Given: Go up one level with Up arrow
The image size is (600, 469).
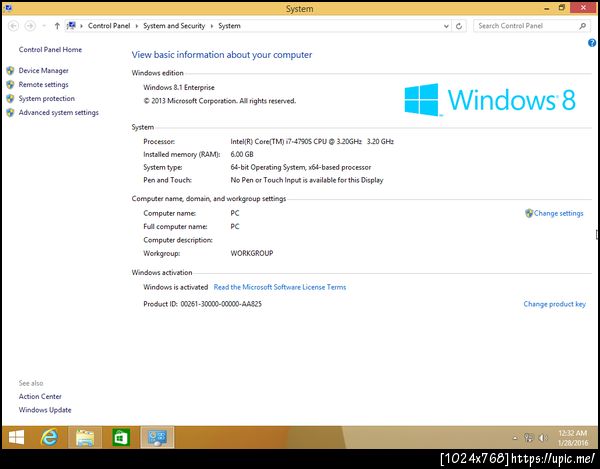Looking at the screenshot, I should (x=57, y=26).
